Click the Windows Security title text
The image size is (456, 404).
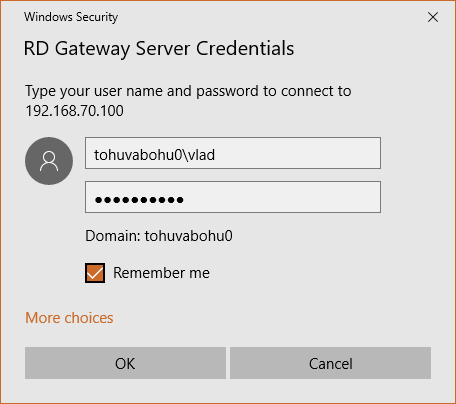click(71, 17)
